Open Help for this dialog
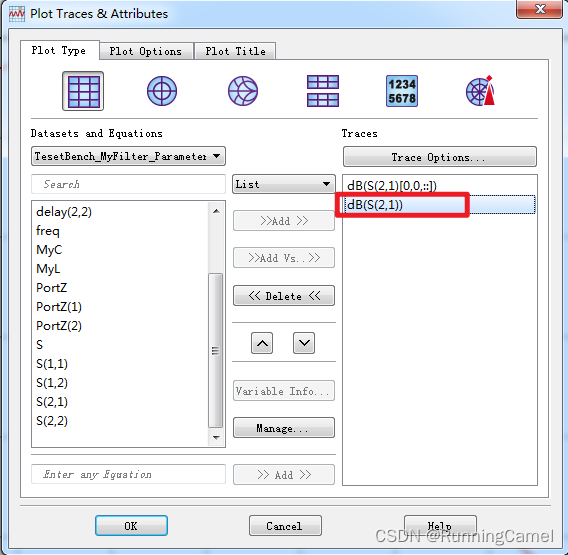 (x=440, y=526)
